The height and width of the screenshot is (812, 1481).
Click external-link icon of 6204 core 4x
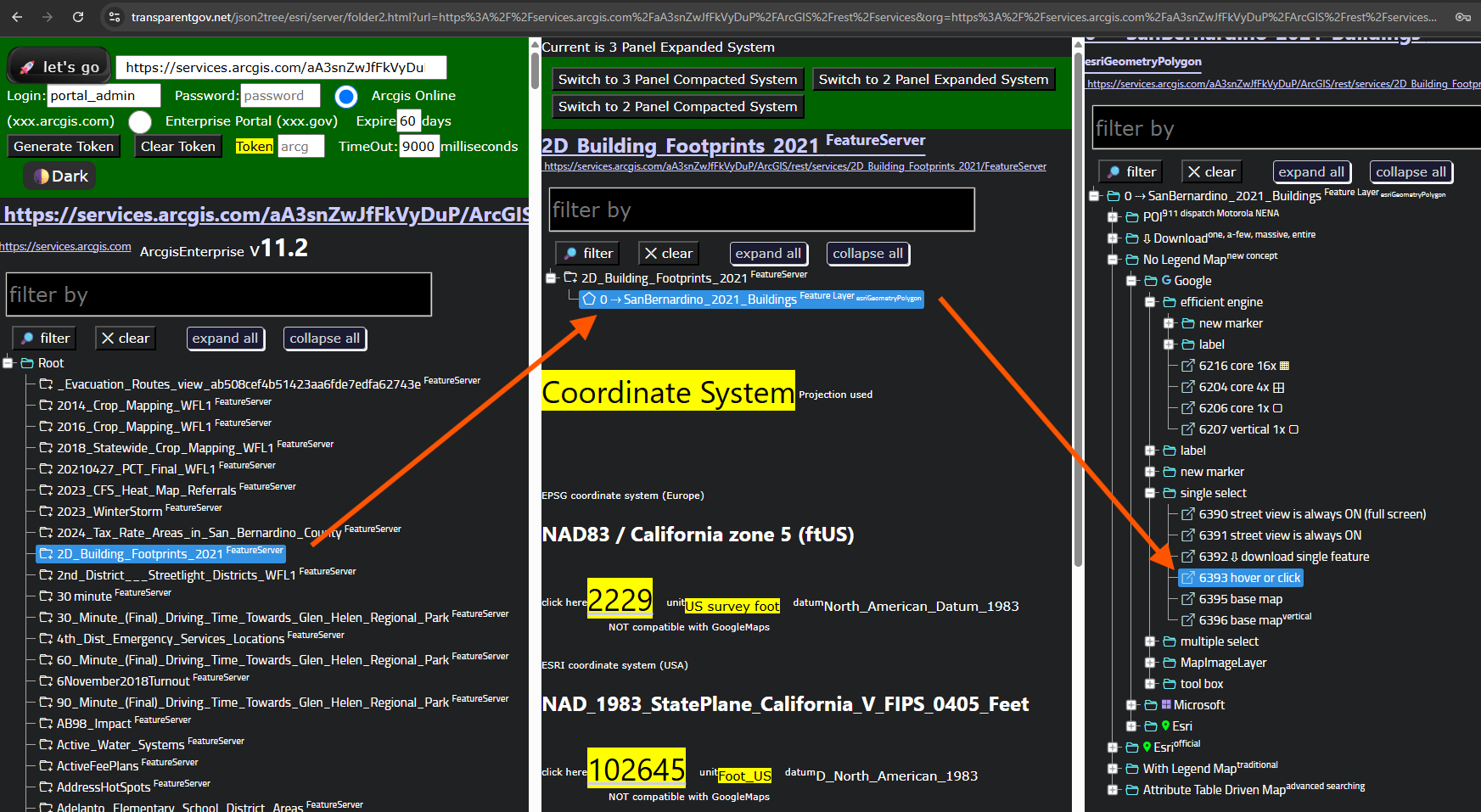1188,387
